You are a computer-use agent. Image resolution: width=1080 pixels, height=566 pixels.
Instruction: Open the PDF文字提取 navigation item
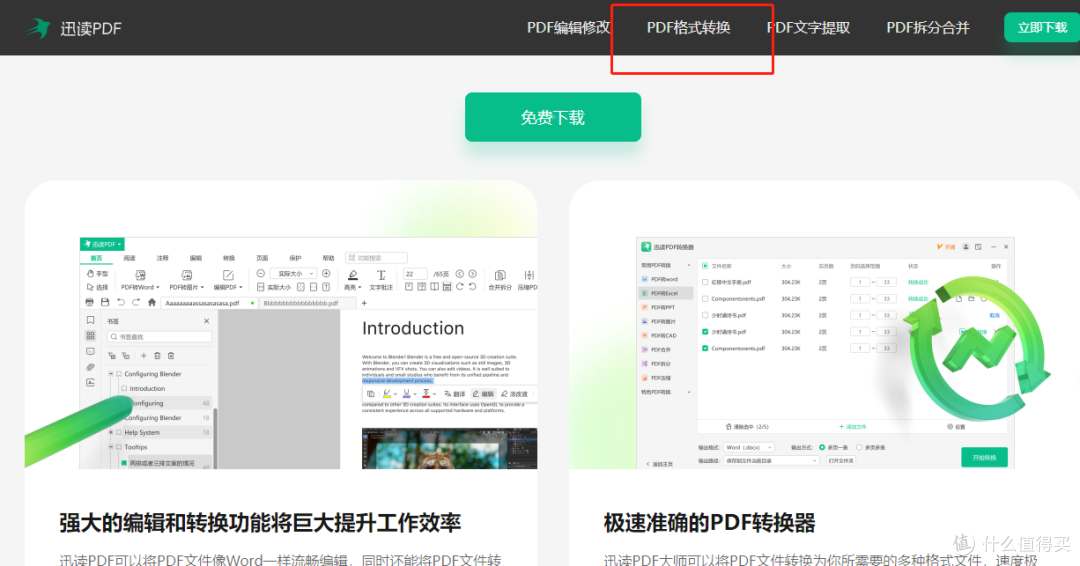click(x=809, y=28)
